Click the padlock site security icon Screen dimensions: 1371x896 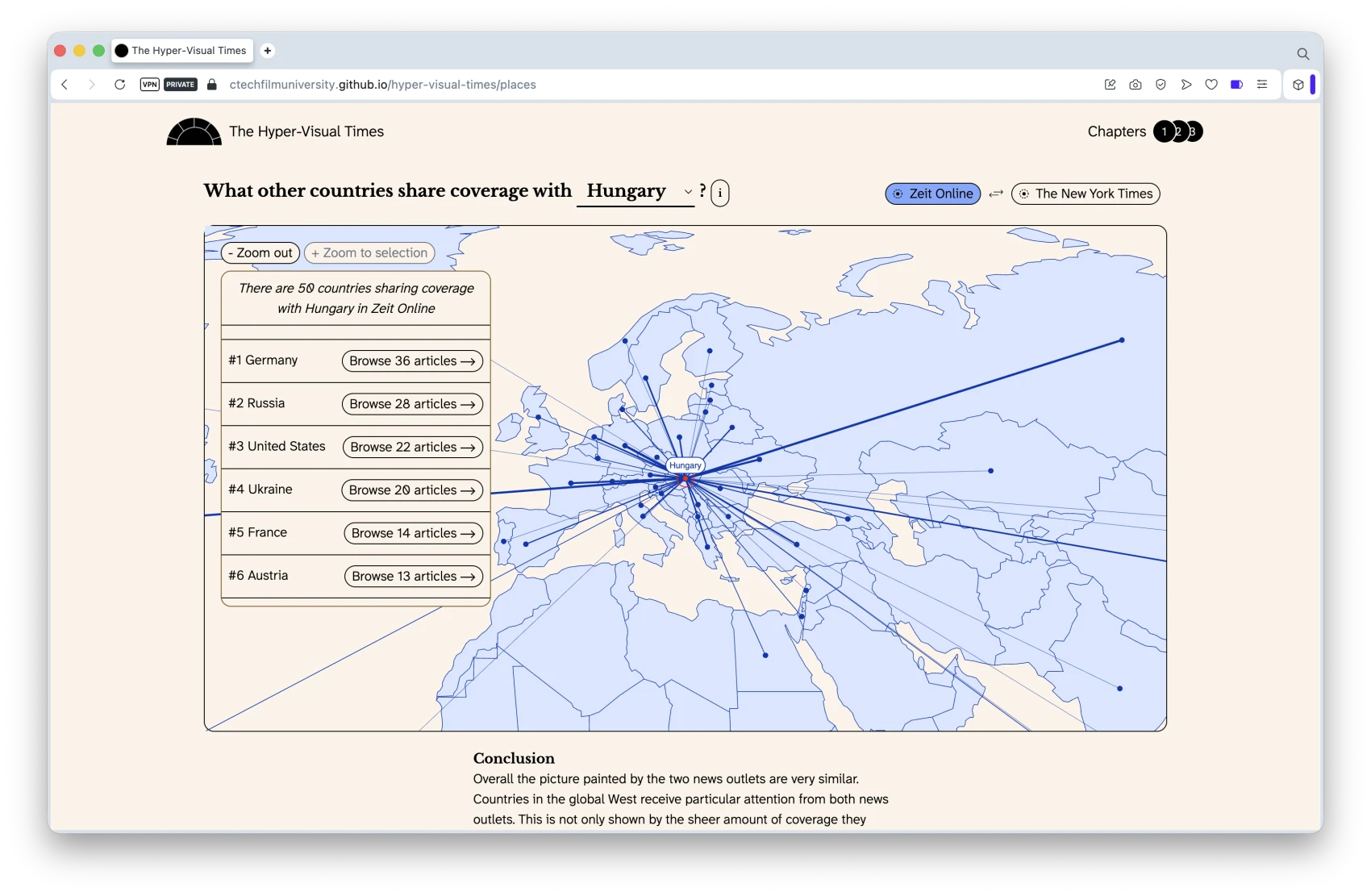(212, 85)
